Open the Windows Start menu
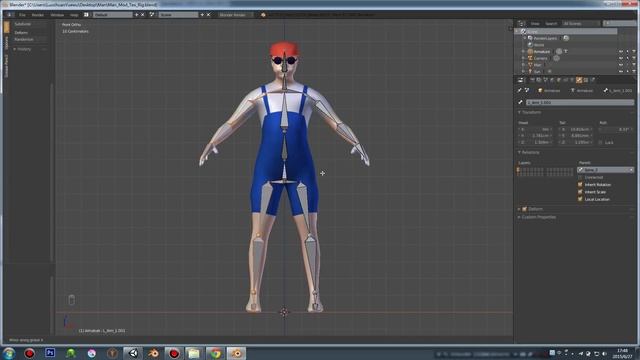The image size is (640, 360). click(x=9, y=353)
